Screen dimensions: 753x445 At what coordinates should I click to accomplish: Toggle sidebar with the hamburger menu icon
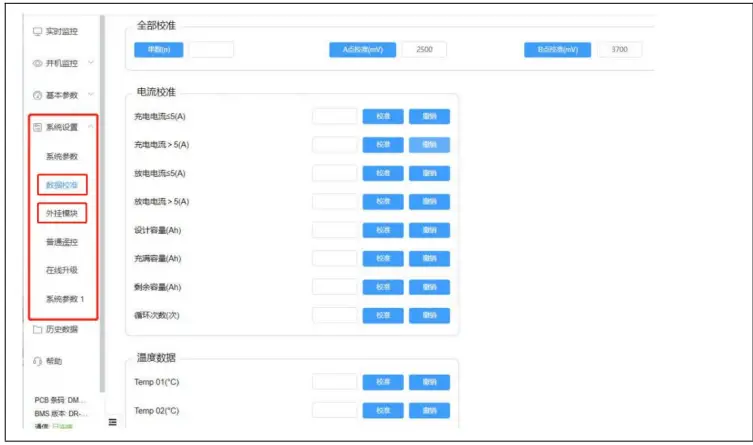(112, 422)
